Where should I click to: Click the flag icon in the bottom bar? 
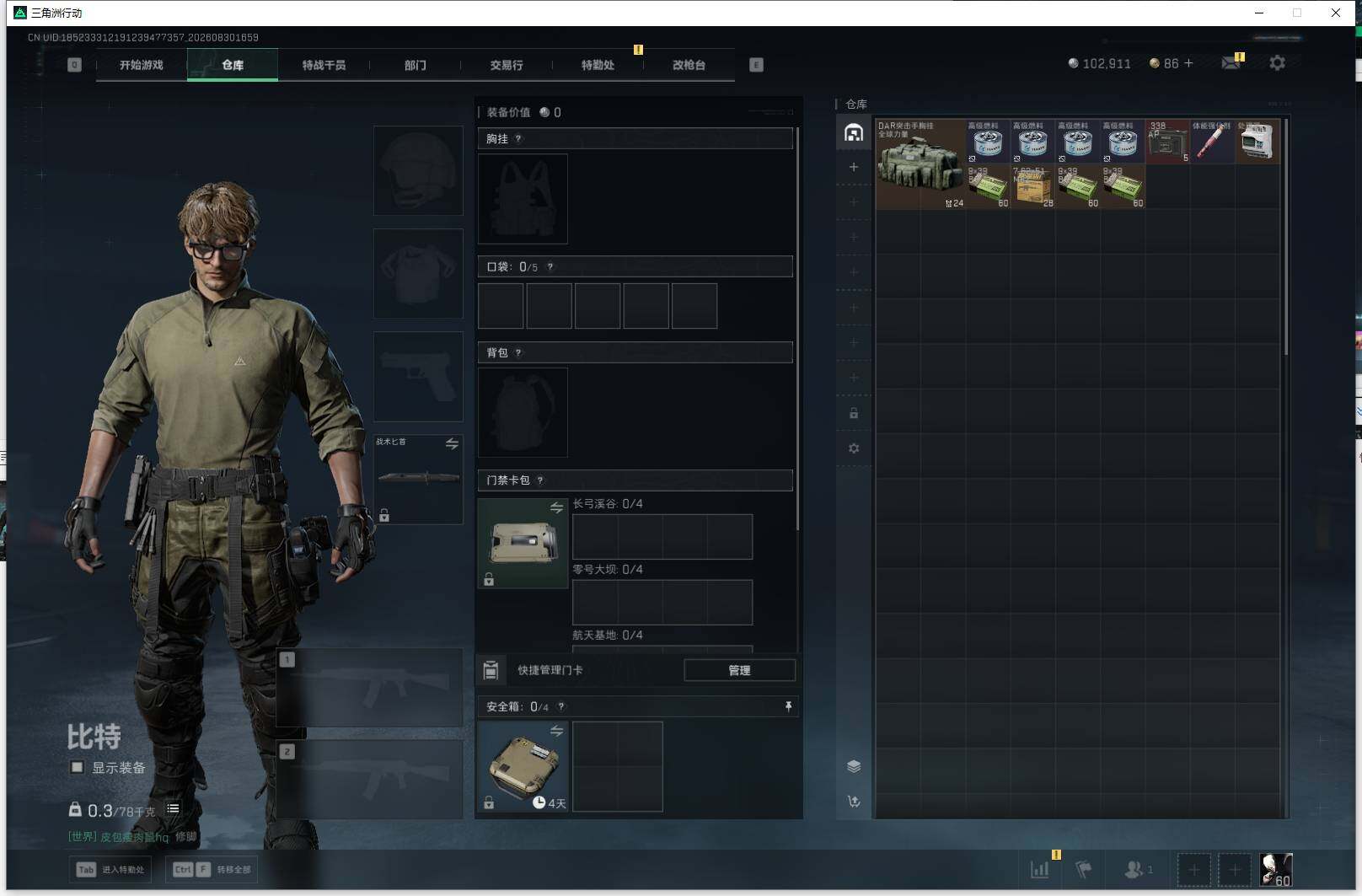1084,870
